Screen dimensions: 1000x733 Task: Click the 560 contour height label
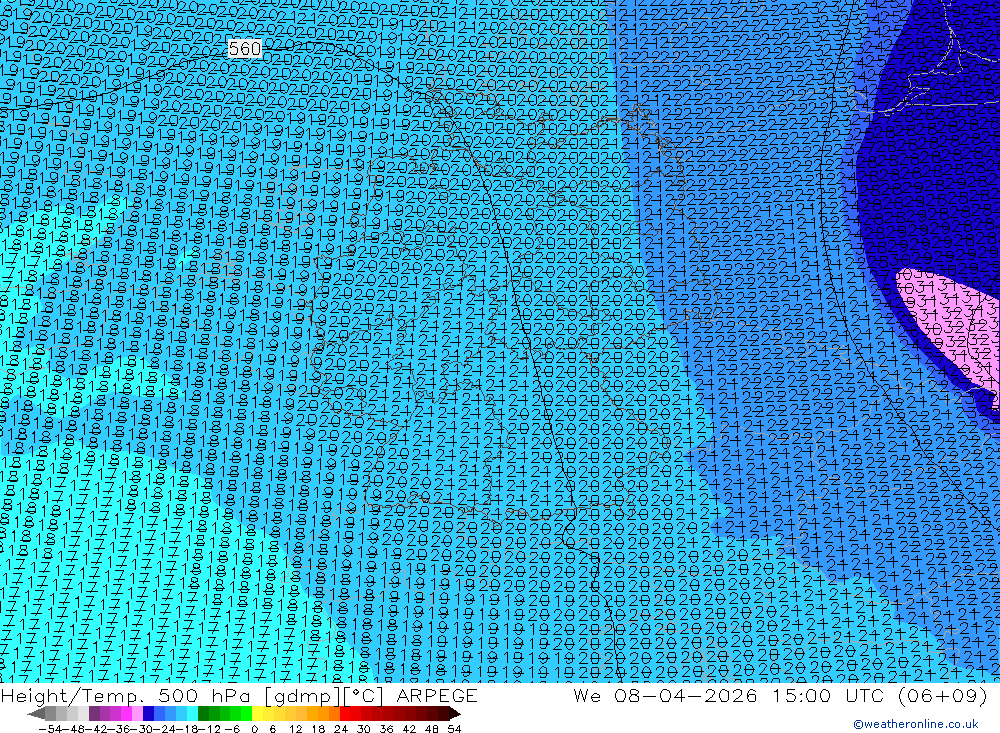[245, 48]
